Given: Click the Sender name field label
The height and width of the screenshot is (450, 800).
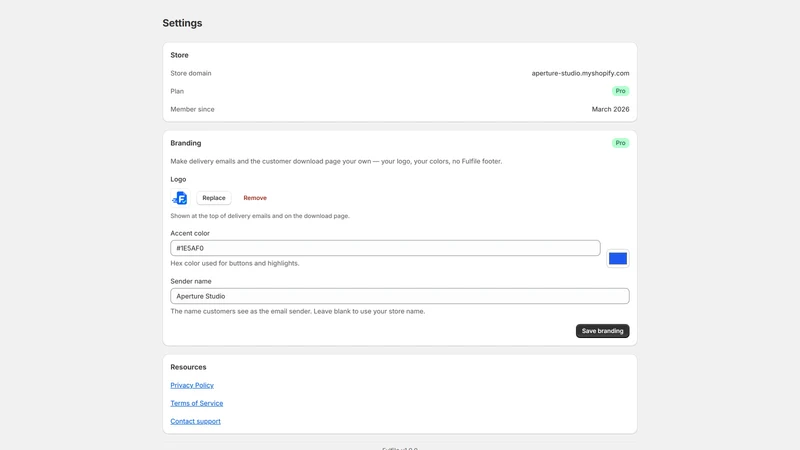Looking at the screenshot, I should (191, 281).
